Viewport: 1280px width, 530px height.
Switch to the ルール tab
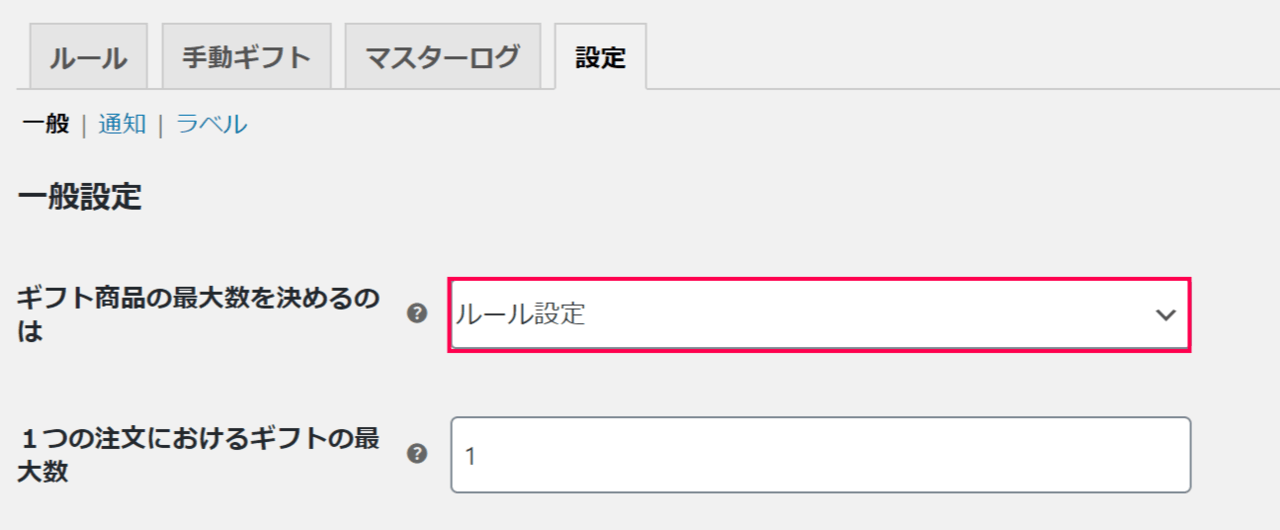click(x=89, y=57)
